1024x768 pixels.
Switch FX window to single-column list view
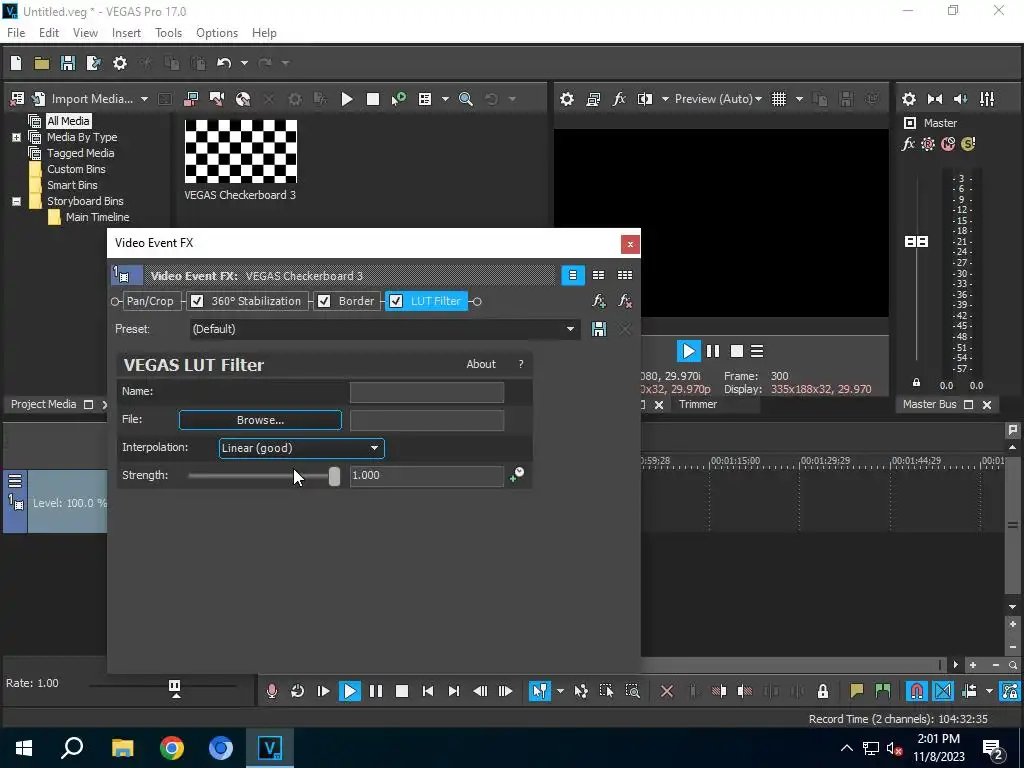click(573, 275)
